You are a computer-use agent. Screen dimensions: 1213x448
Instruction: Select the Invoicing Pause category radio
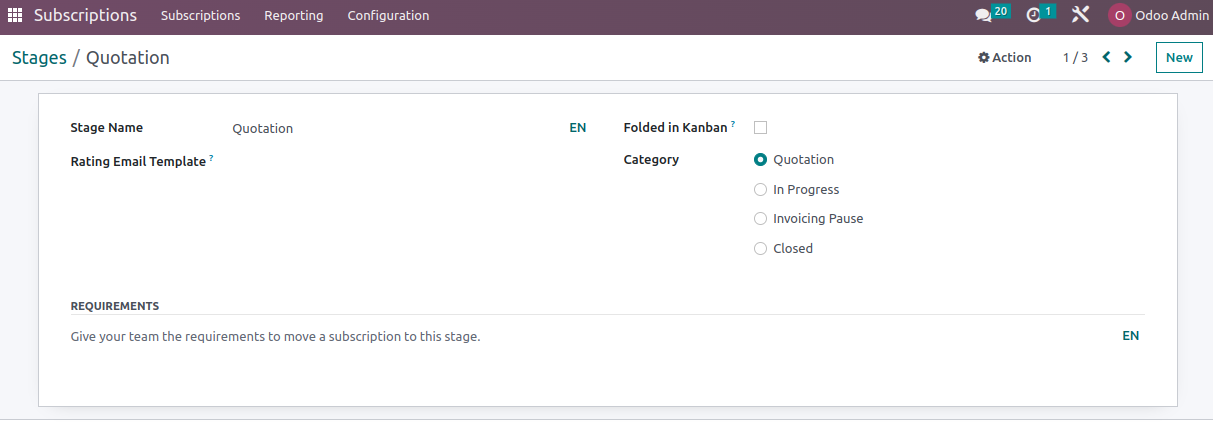click(x=760, y=219)
